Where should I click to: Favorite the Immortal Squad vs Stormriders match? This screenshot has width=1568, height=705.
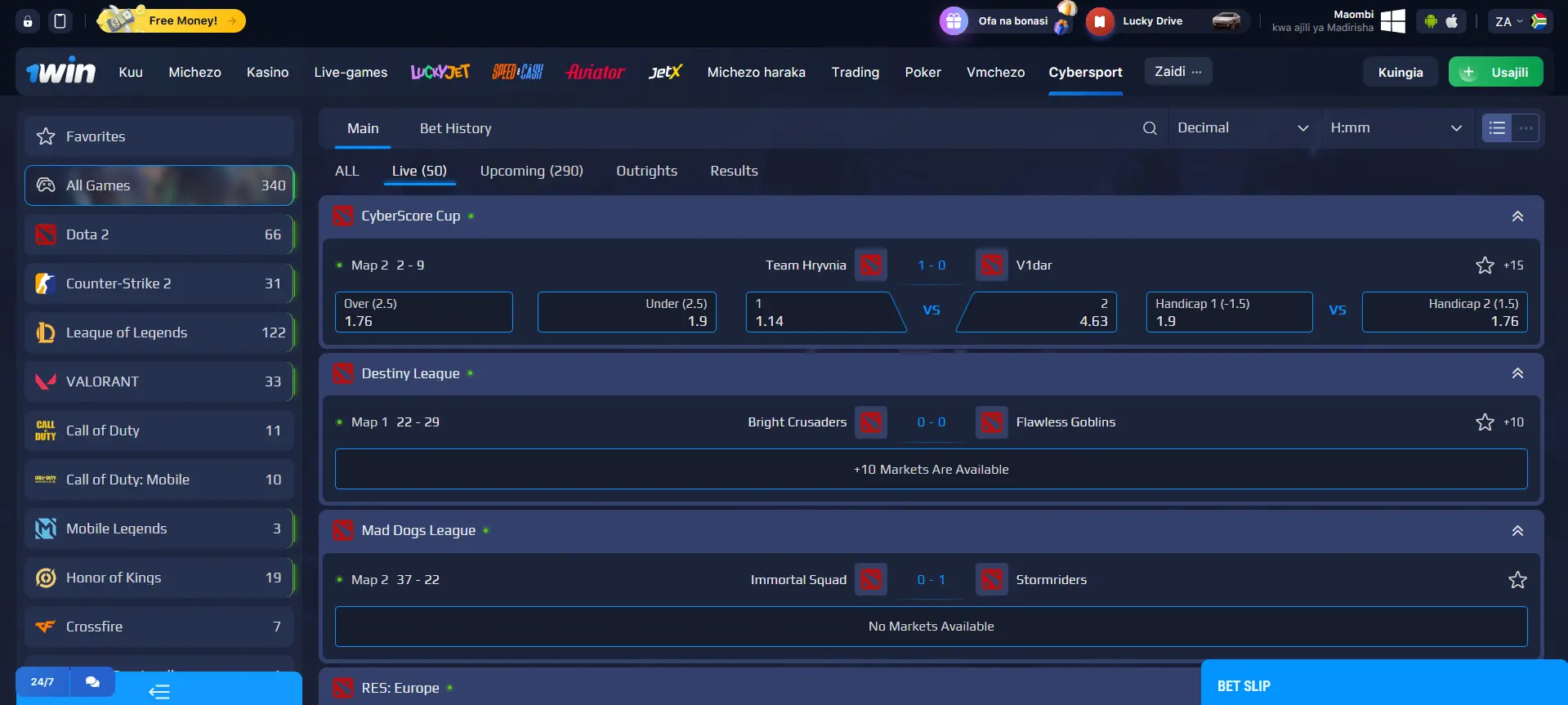click(1517, 579)
